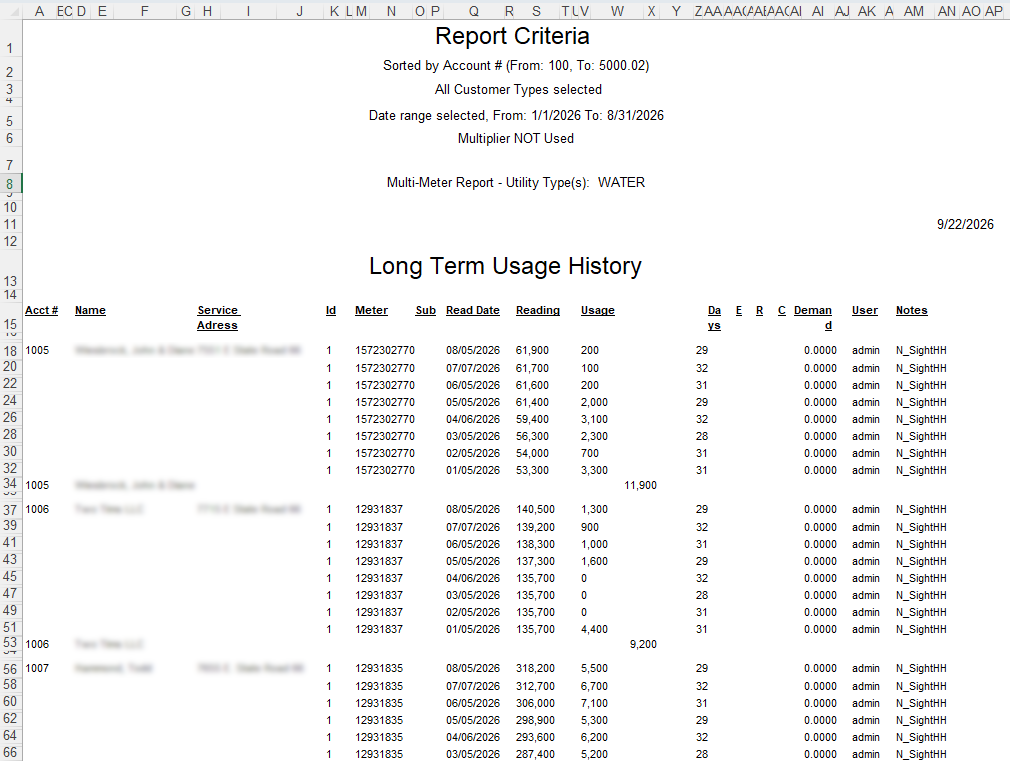Click the 'Notes' column heading
The width and height of the screenshot is (1010, 761).
911,311
